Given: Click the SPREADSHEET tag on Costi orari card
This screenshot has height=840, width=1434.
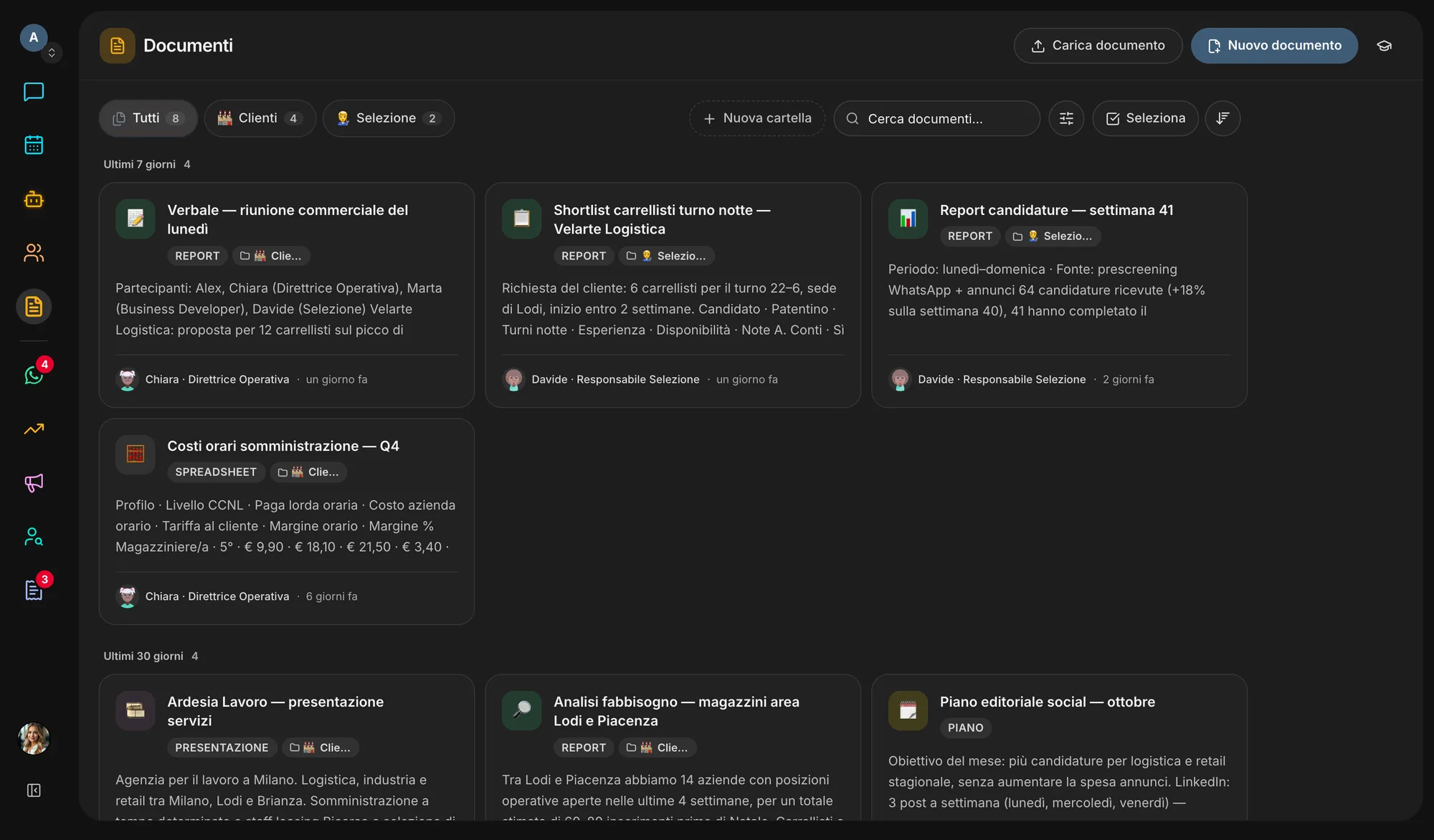Looking at the screenshot, I should click(216, 472).
